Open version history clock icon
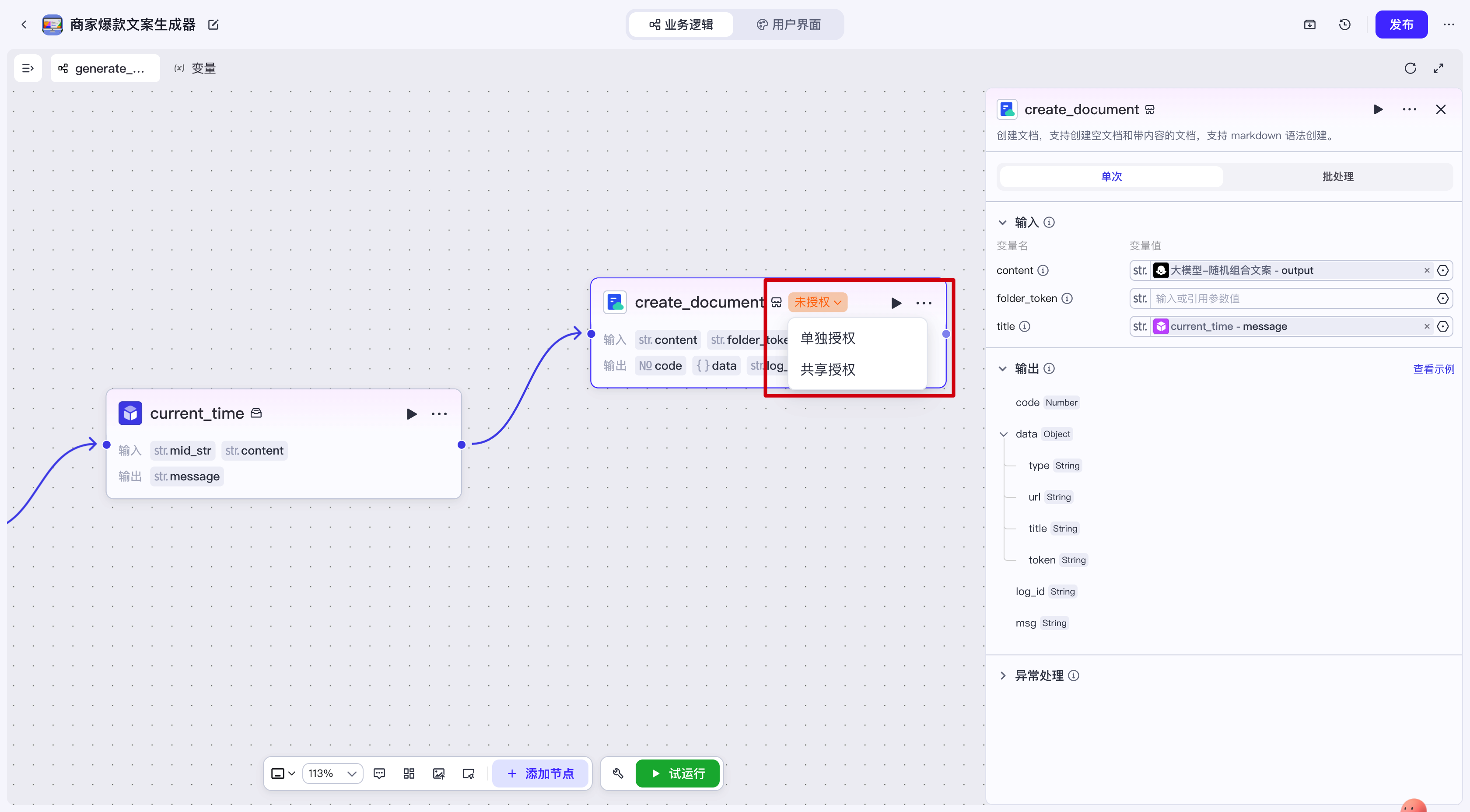The height and width of the screenshot is (812, 1470). point(1344,24)
